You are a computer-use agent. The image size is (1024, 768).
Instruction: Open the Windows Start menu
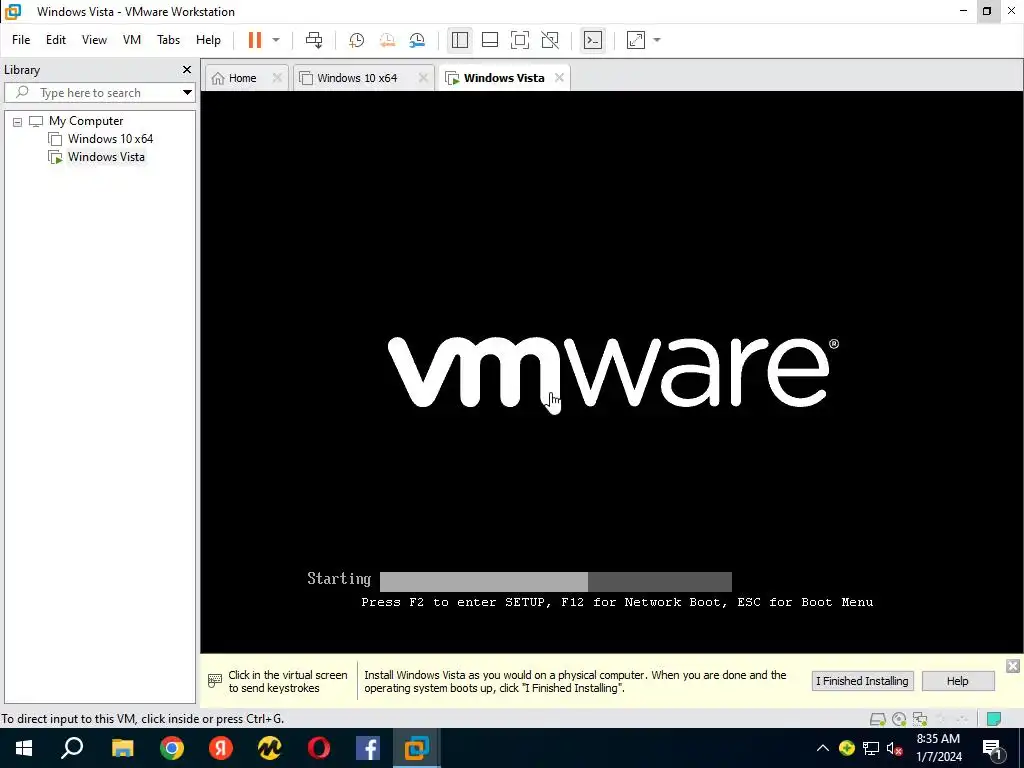[x=24, y=748]
